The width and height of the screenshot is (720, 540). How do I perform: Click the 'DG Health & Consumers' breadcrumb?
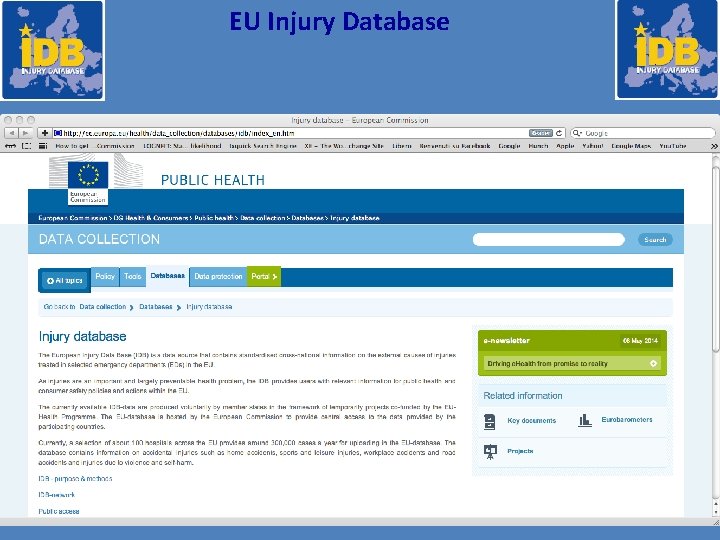point(151,218)
